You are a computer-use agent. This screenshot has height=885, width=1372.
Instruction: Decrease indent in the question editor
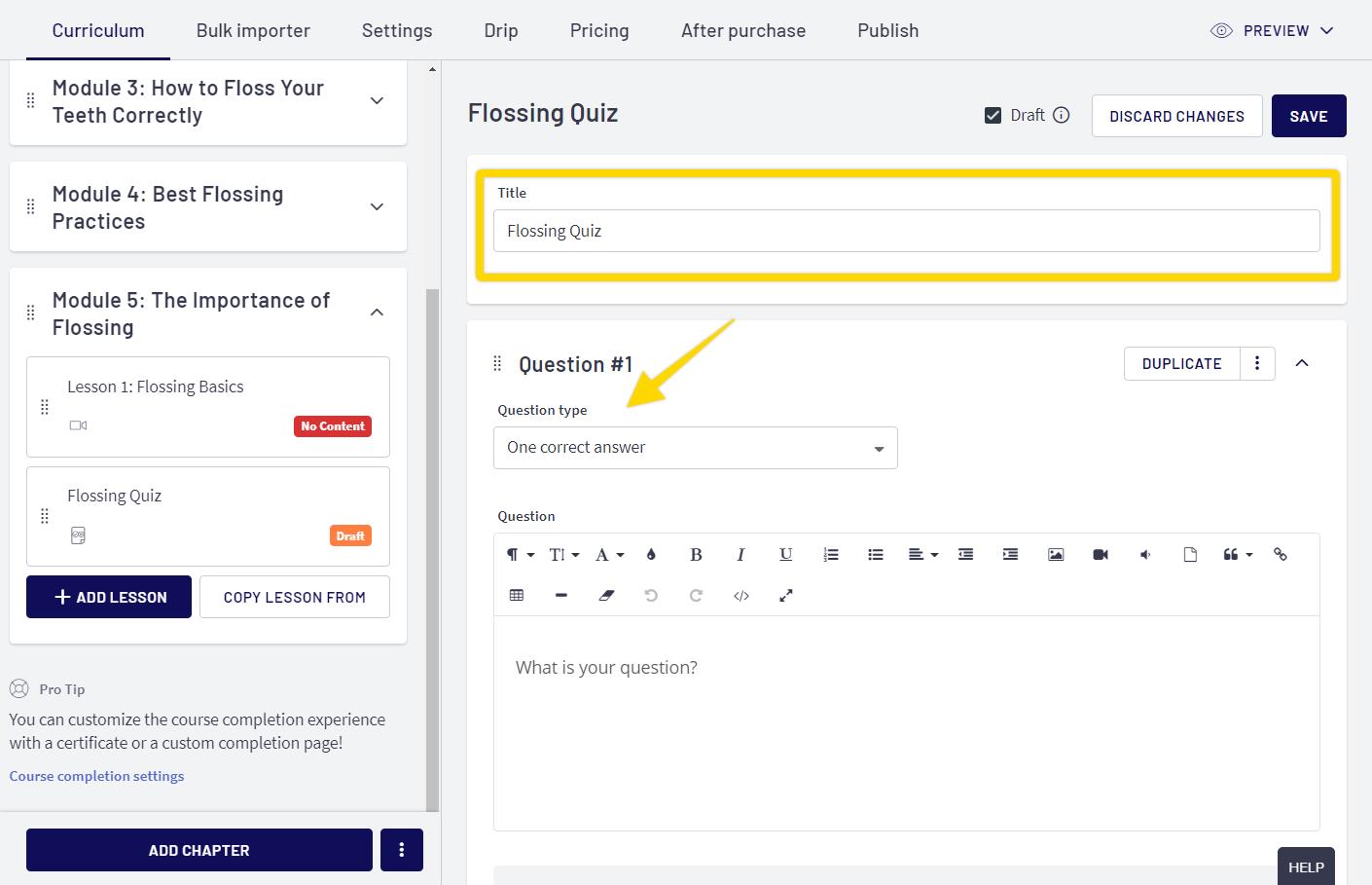pyautogui.click(x=965, y=555)
